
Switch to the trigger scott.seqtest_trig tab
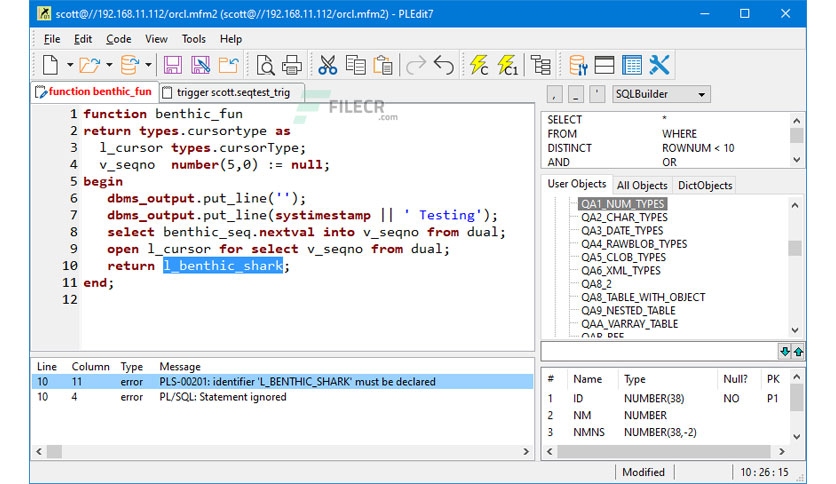click(x=232, y=93)
